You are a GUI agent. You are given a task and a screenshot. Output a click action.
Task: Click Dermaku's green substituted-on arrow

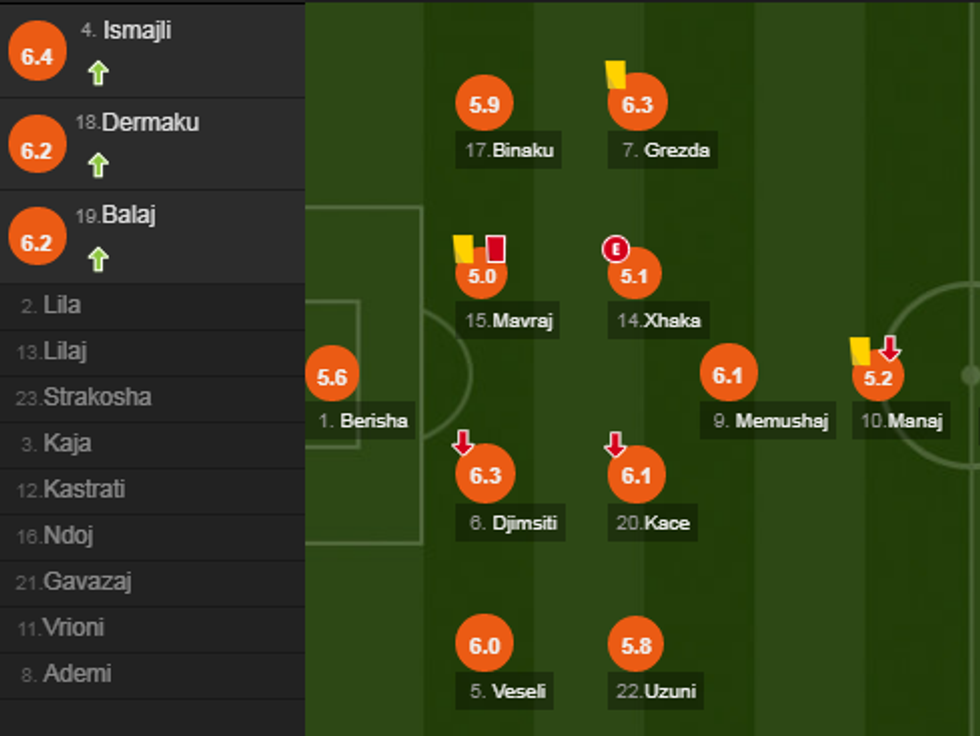(x=97, y=164)
